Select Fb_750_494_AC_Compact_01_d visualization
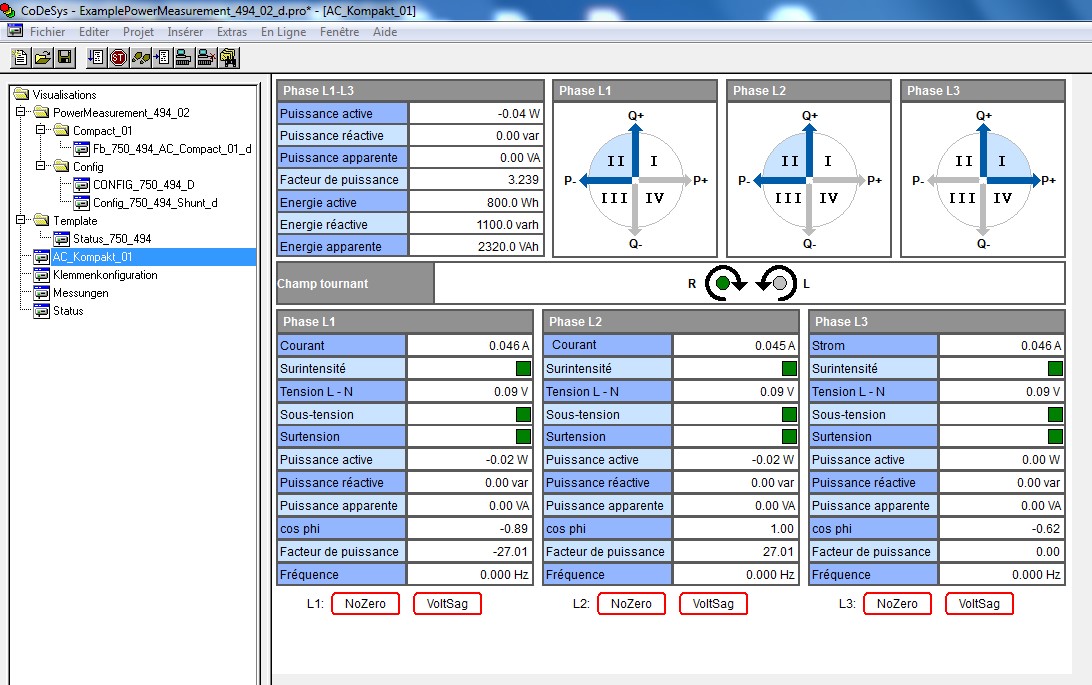1092x685 pixels. [x=172, y=149]
